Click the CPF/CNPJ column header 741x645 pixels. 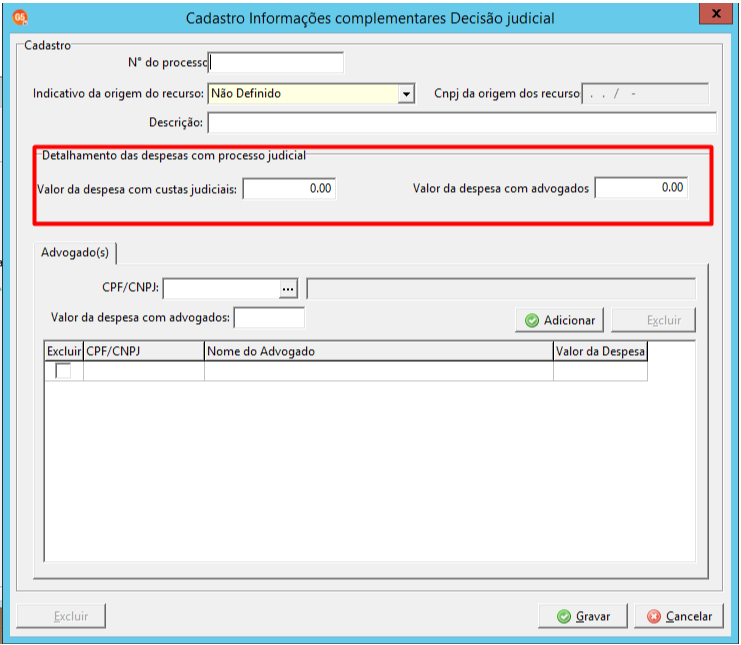pos(144,351)
